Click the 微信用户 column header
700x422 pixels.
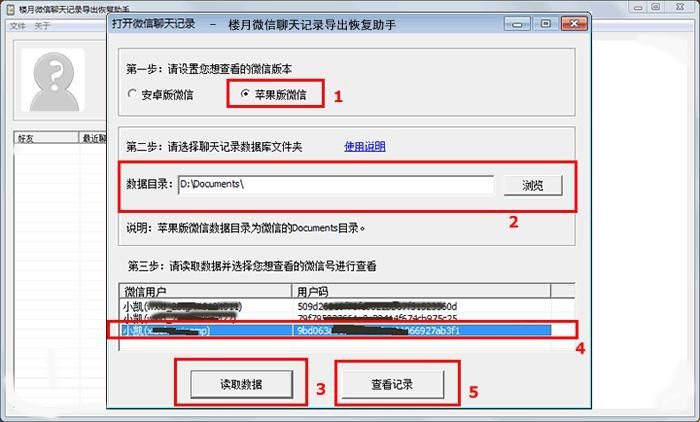pyautogui.click(x=205, y=292)
